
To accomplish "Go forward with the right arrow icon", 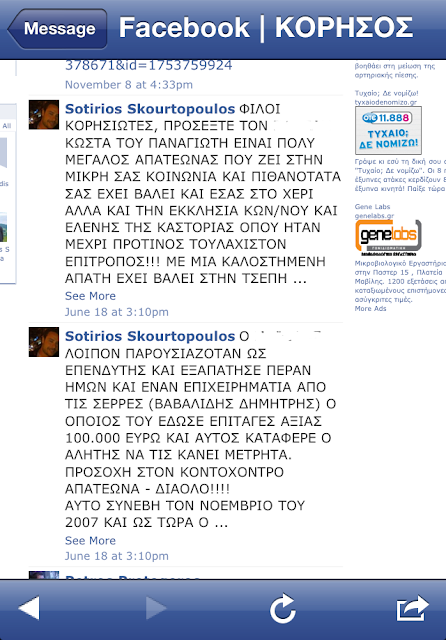I will [156, 608].
